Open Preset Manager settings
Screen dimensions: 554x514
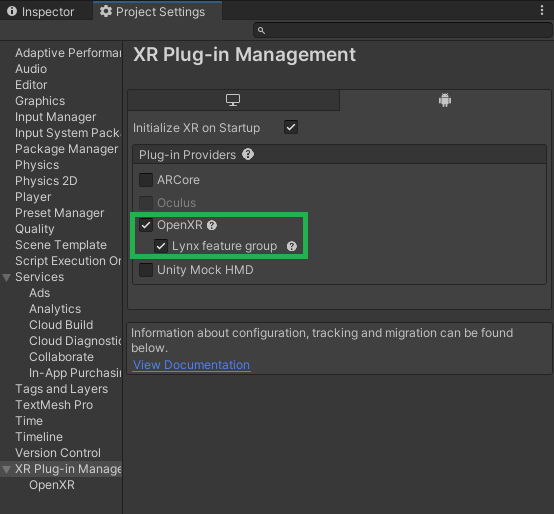coord(59,213)
